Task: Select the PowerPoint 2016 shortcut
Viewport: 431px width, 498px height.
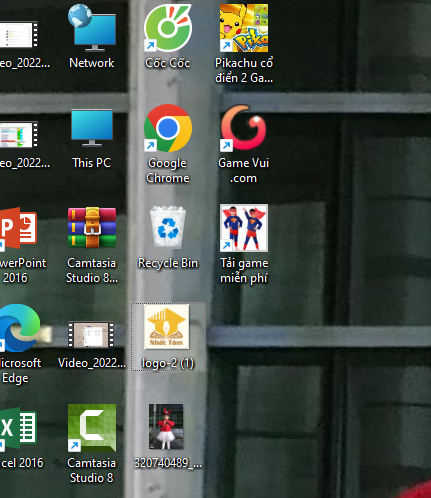Action: [18, 228]
